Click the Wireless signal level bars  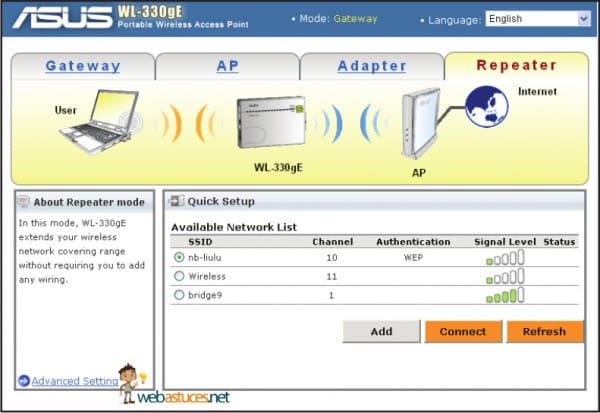[x=505, y=276]
